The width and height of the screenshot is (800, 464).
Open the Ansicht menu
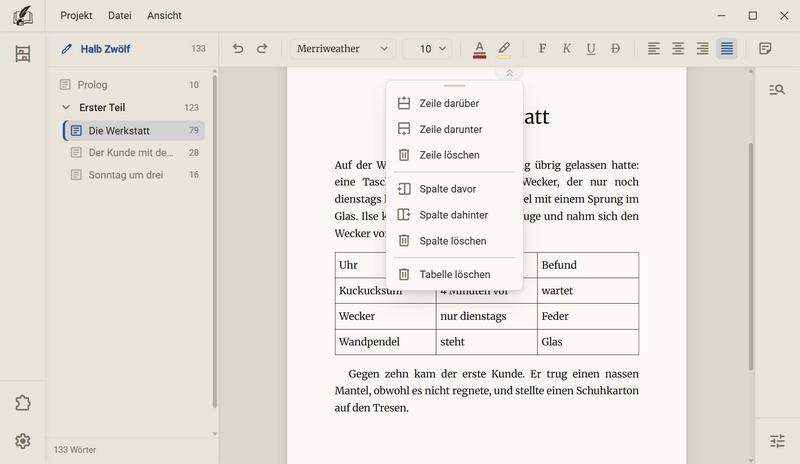(164, 15)
